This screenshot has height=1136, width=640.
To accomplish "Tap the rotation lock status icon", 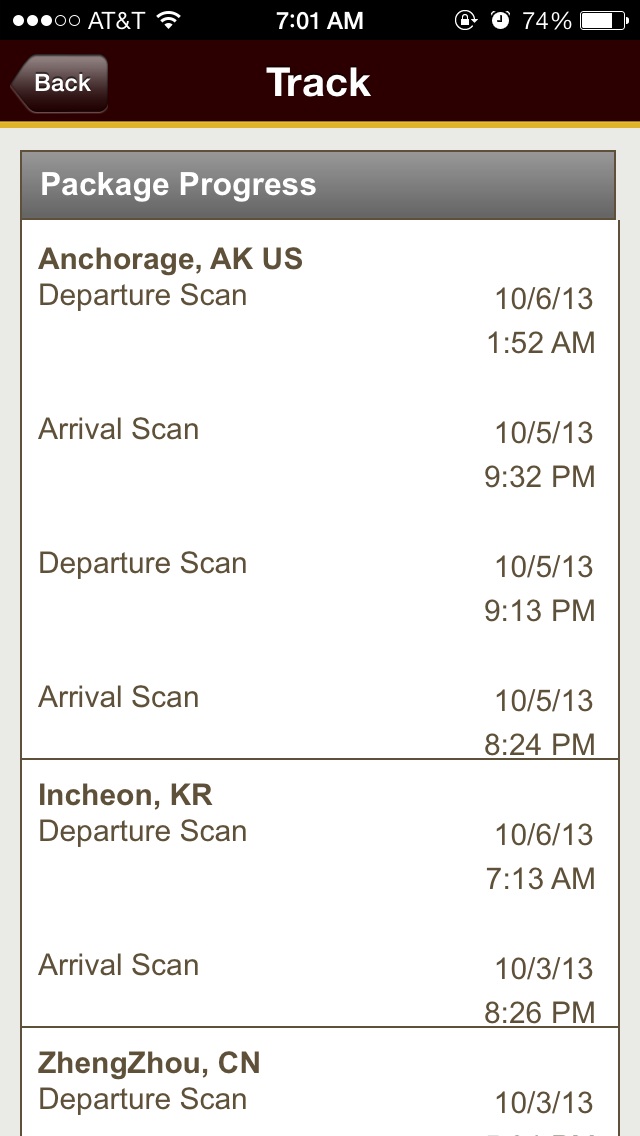I will (465, 20).
